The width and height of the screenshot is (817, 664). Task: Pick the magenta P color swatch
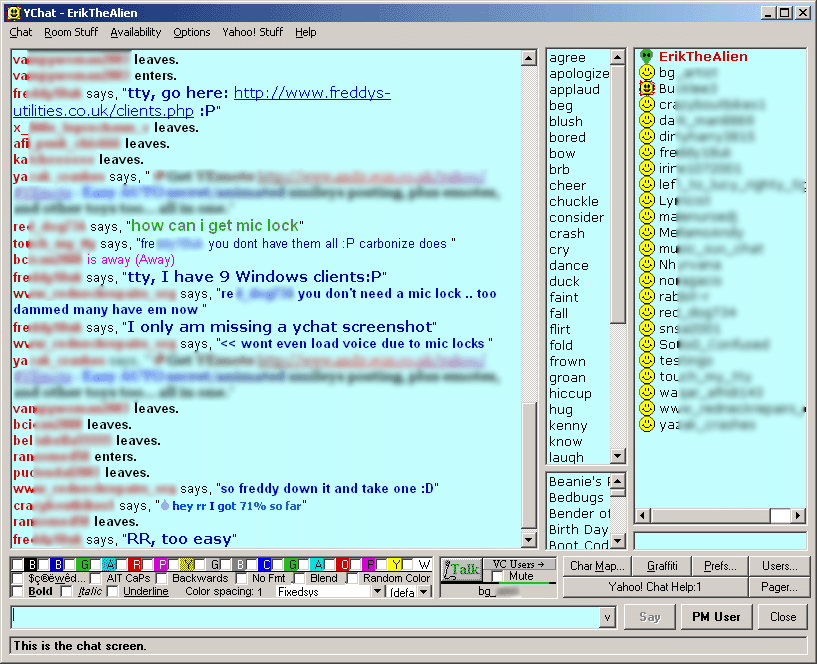click(x=161, y=565)
